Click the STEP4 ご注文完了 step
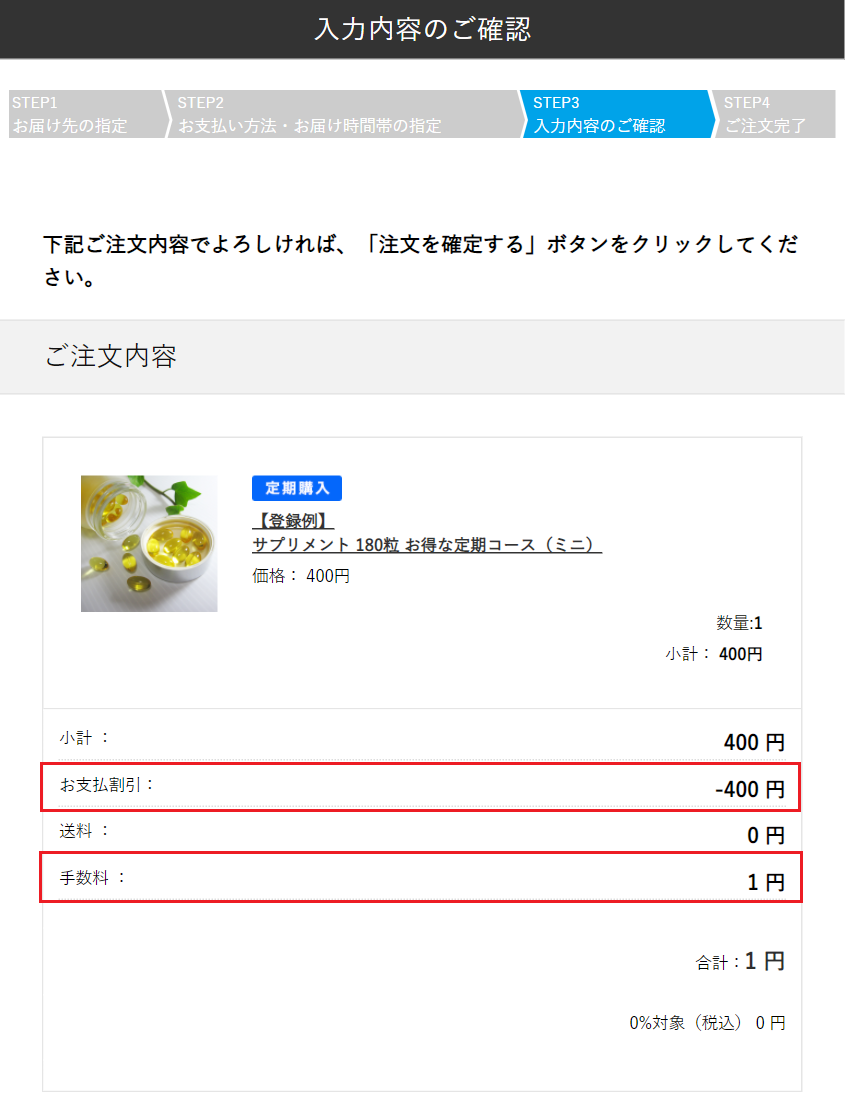Viewport: 845px width, 1109px height. pyautogui.click(x=771, y=114)
